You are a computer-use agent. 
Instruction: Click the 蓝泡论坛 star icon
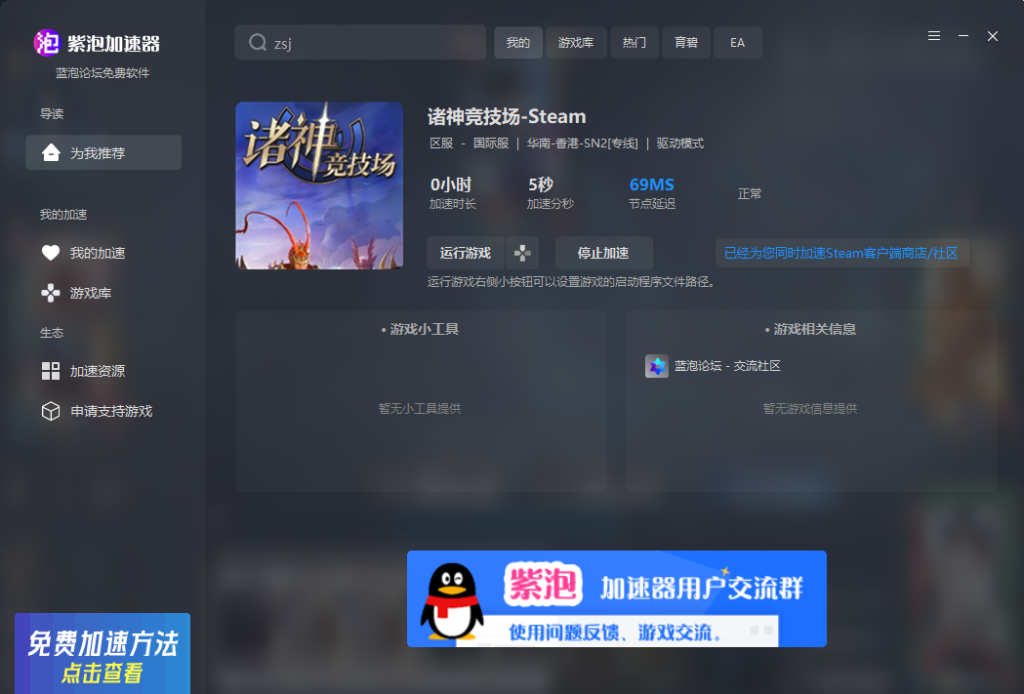click(657, 366)
